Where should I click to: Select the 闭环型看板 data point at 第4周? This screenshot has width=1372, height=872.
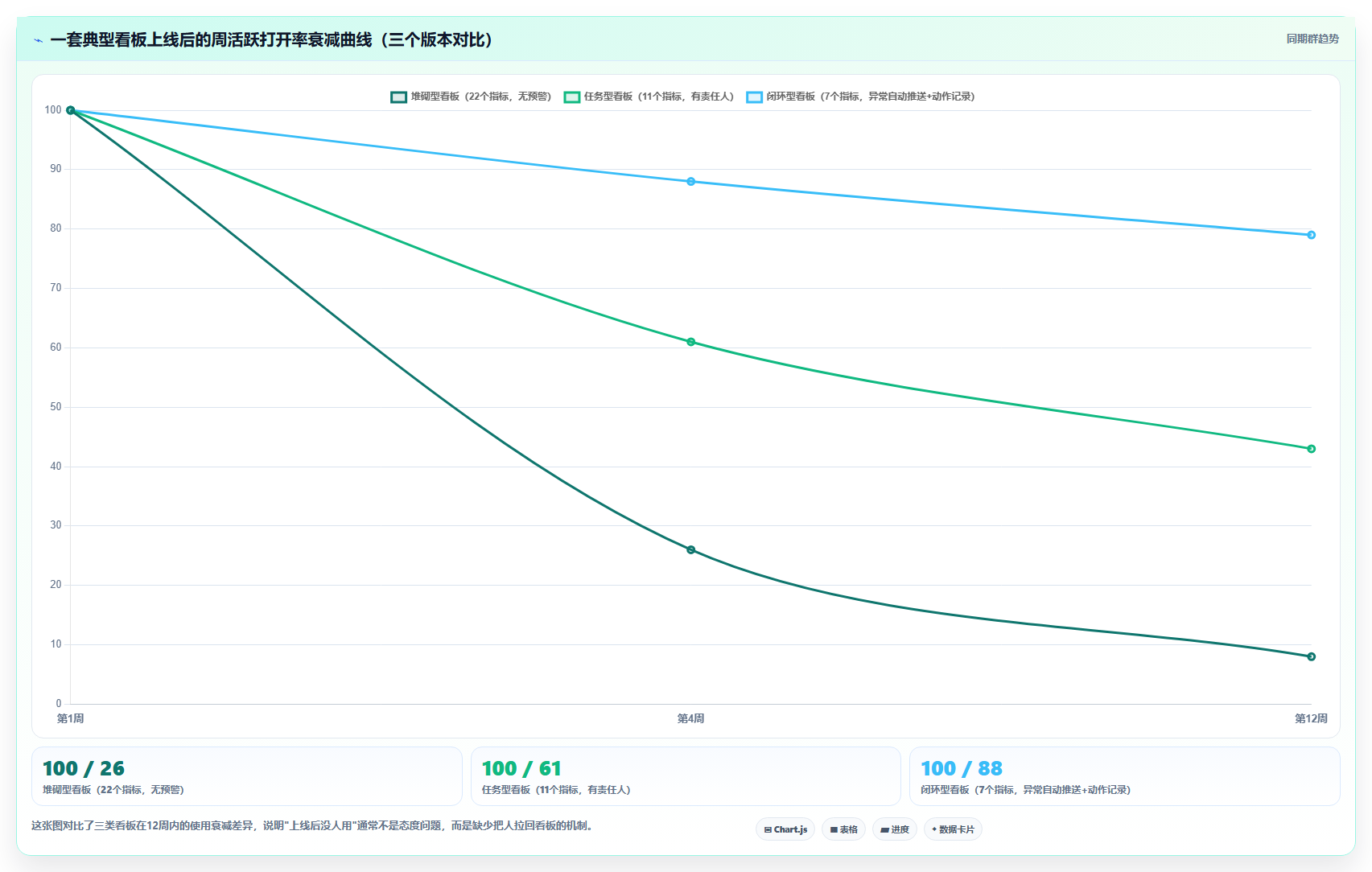tap(690, 182)
